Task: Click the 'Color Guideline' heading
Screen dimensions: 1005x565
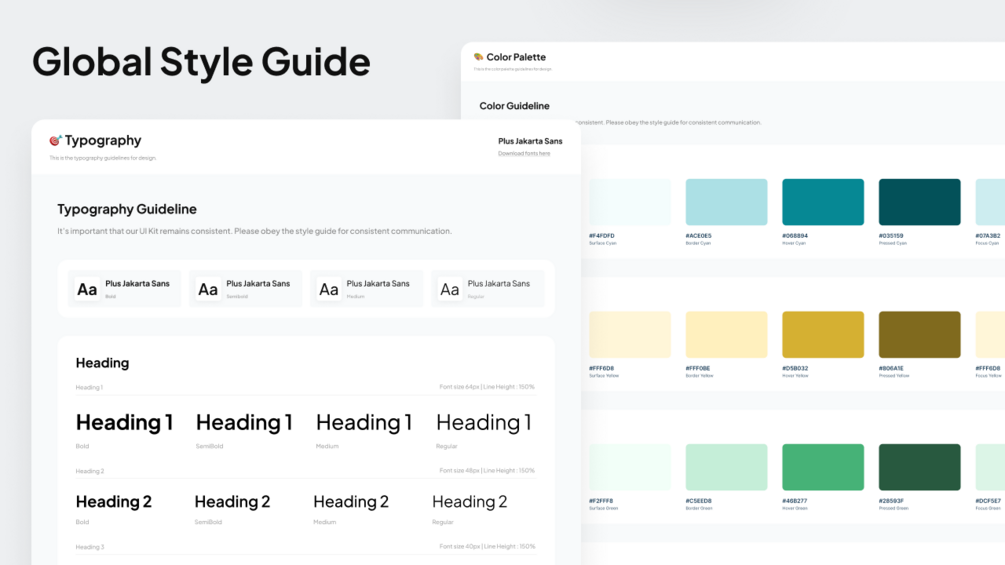Action: pos(514,106)
